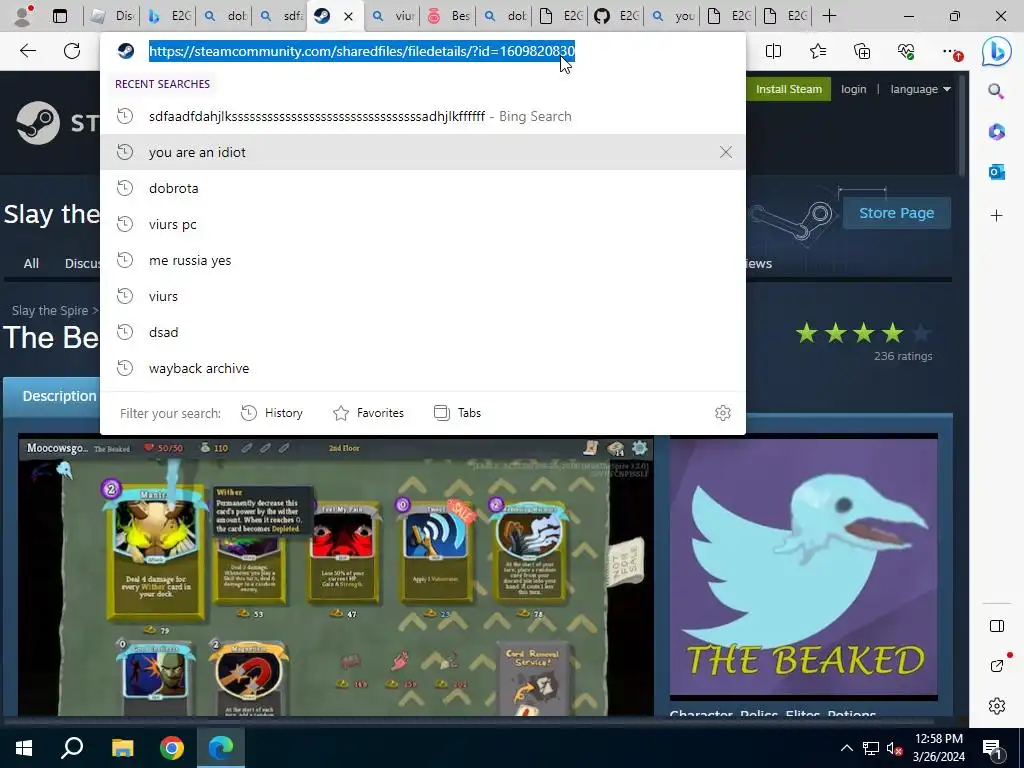Open the search filter settings gear
This screenshot has width=1024, height=768.
tap(722, 413)
